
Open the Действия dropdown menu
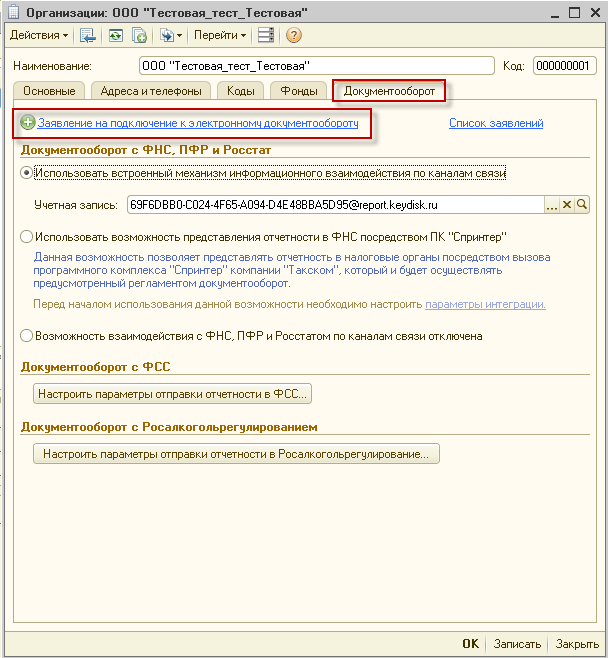39,35
